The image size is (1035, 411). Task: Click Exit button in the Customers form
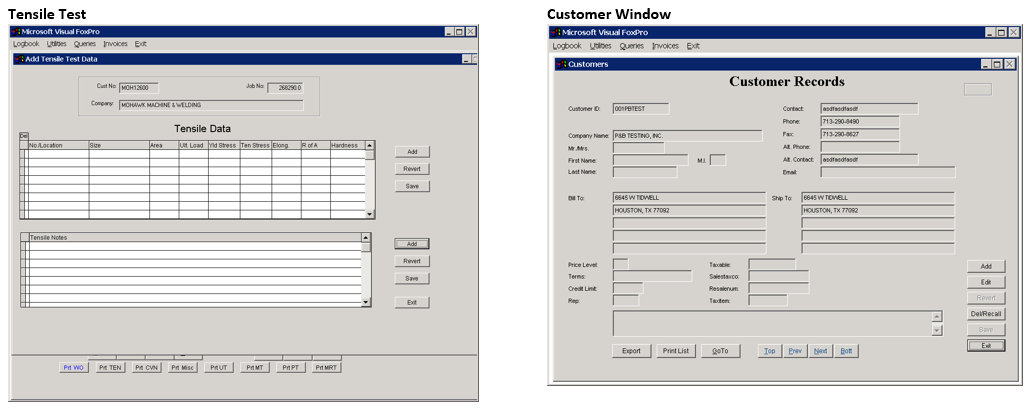point(986,346)
